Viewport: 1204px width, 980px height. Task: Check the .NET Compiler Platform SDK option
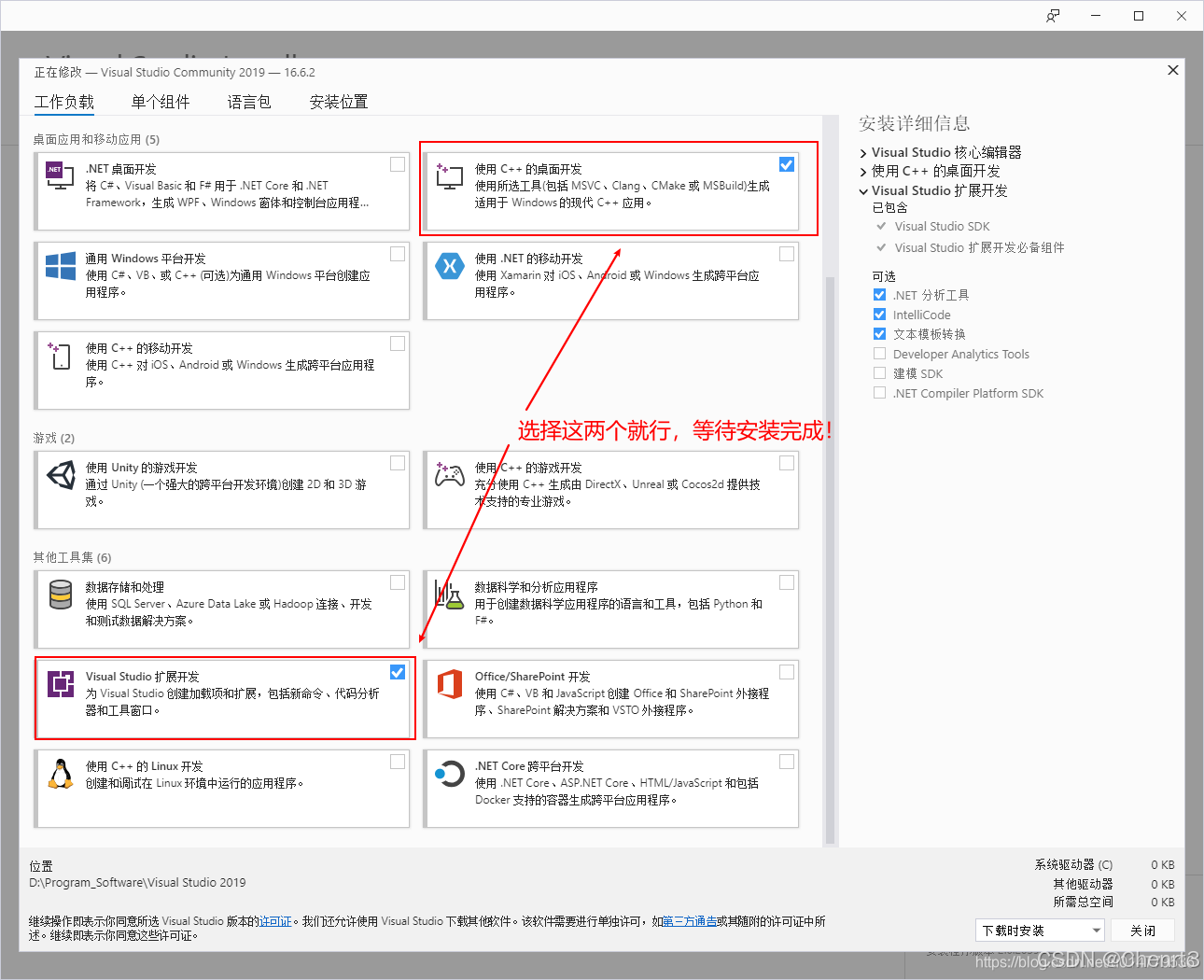point(879,392)
